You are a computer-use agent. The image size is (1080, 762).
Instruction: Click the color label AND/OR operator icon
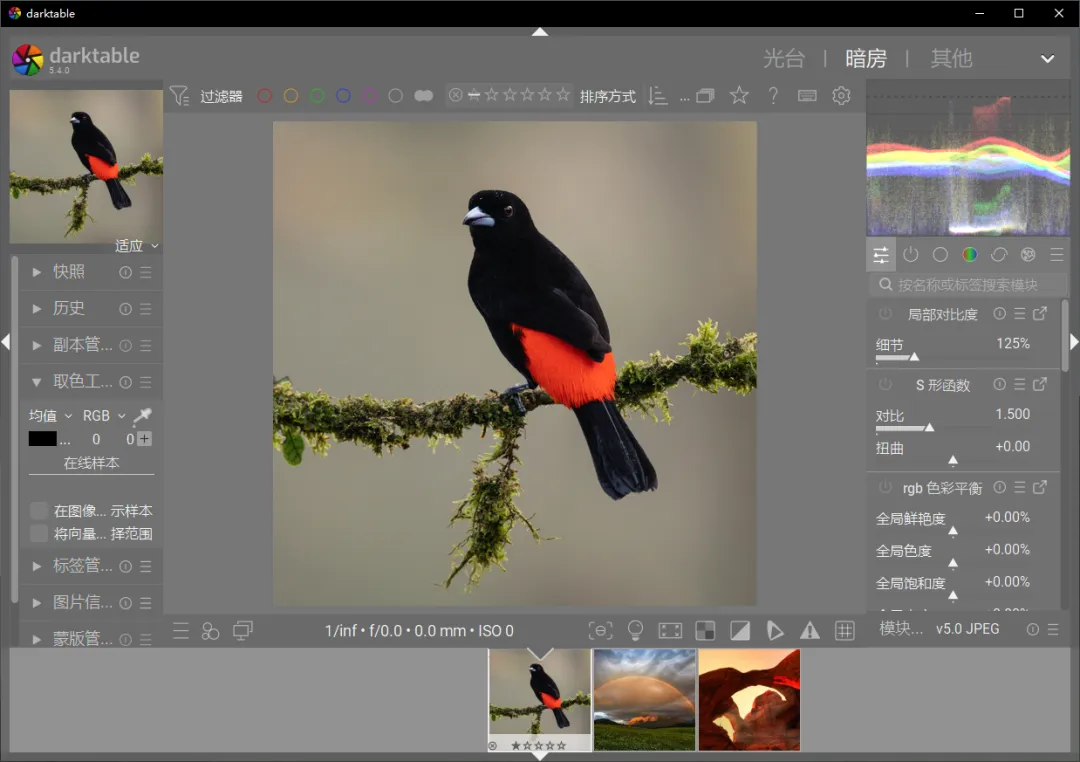coord(424,96)
